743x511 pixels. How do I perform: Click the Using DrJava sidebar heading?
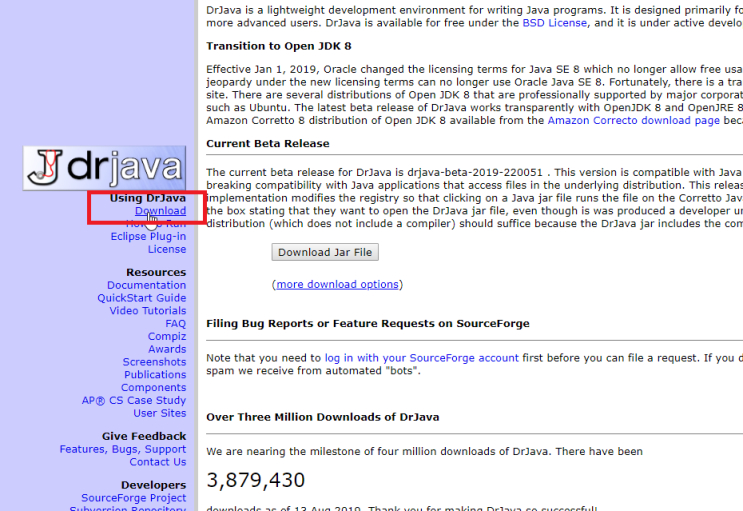point(148,198)
